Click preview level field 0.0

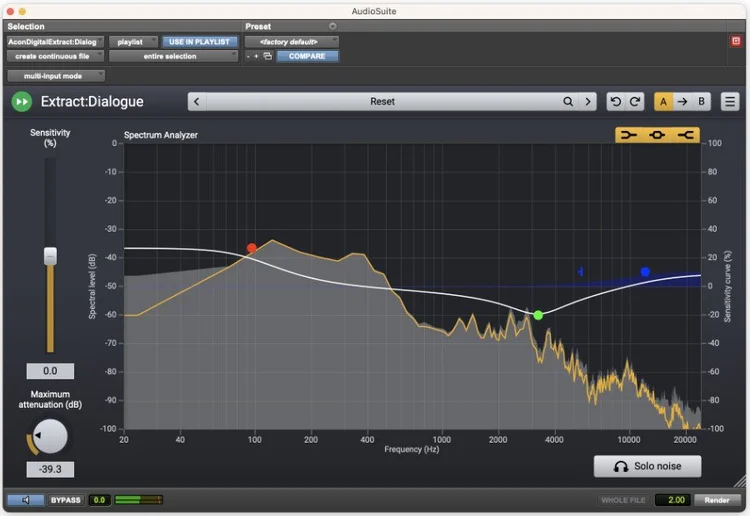[99, 500]
